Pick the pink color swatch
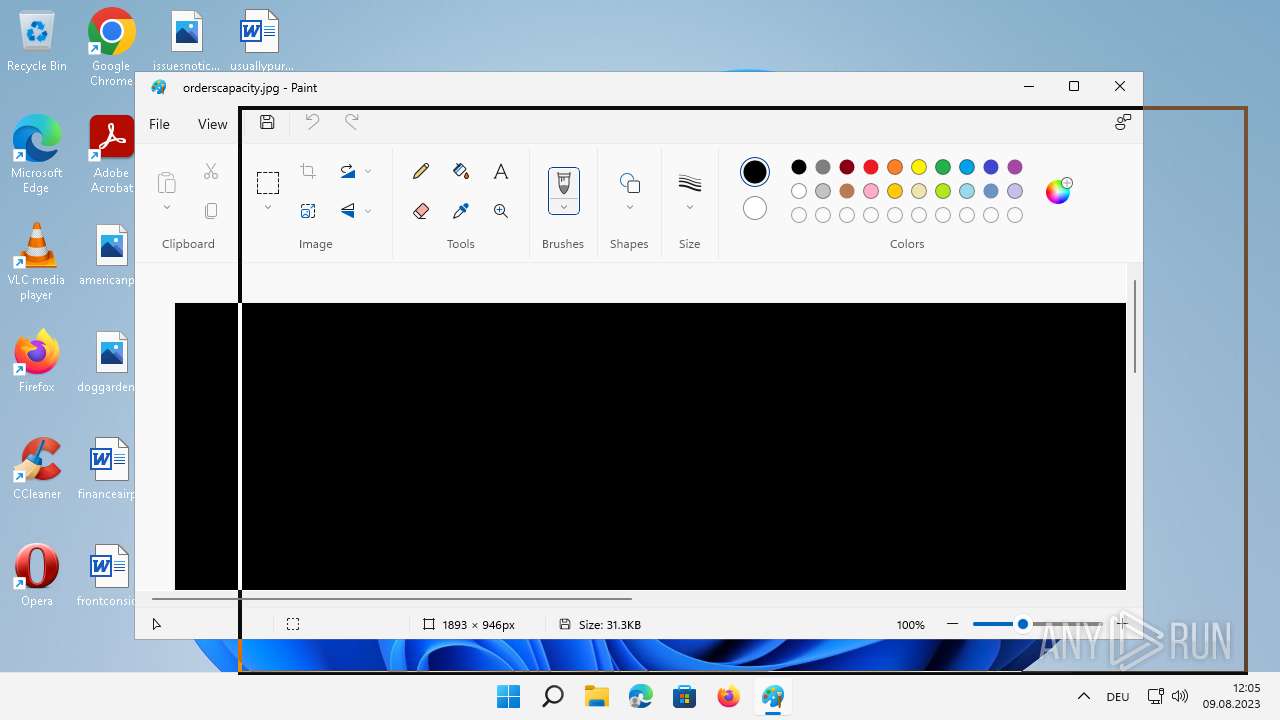This screenshot has width=1280, height=720. click(871, 191)
